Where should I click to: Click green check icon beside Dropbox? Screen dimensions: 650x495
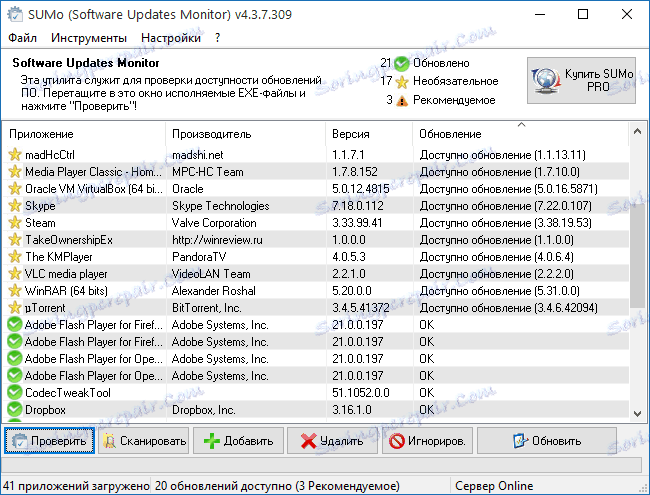coord(15,409)
